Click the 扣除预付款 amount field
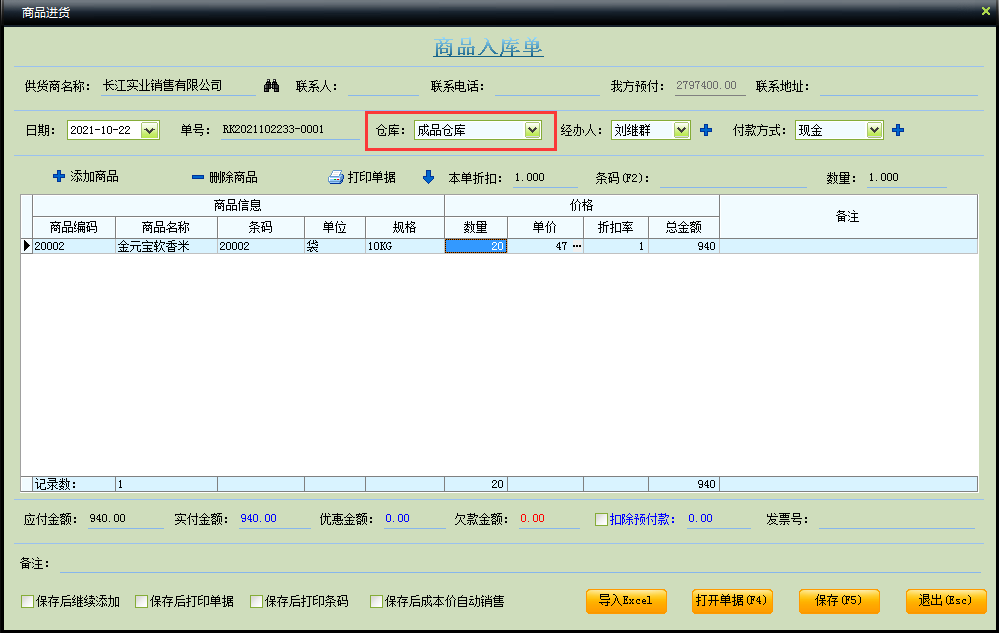This screenshot has width=999, height=633. pos(719,519)
